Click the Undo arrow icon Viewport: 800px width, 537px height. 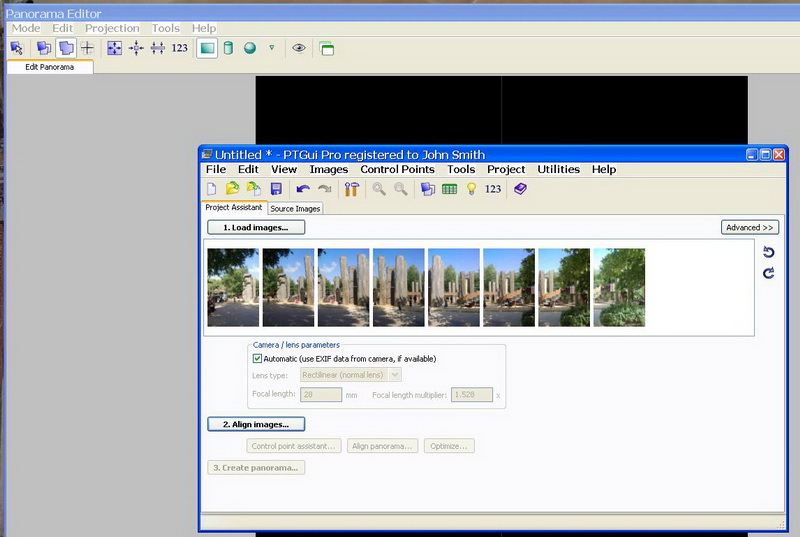[x=303, y=189]
